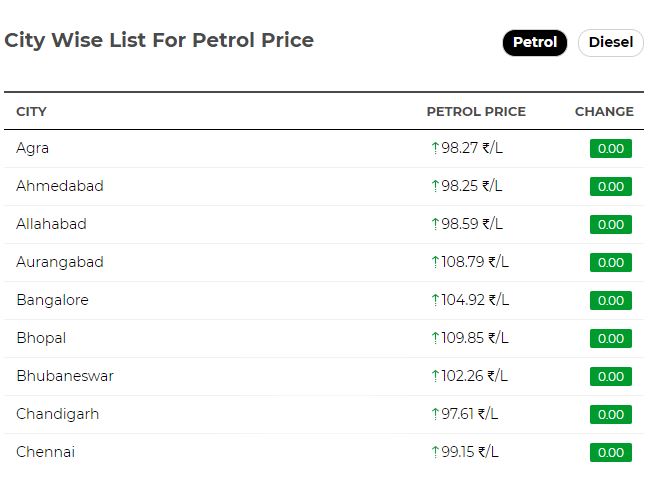The image size is (660, 486).
Task: Click the up arrow icon in Allahabad row
Action: pyautogui.click(x=435, y=224)
